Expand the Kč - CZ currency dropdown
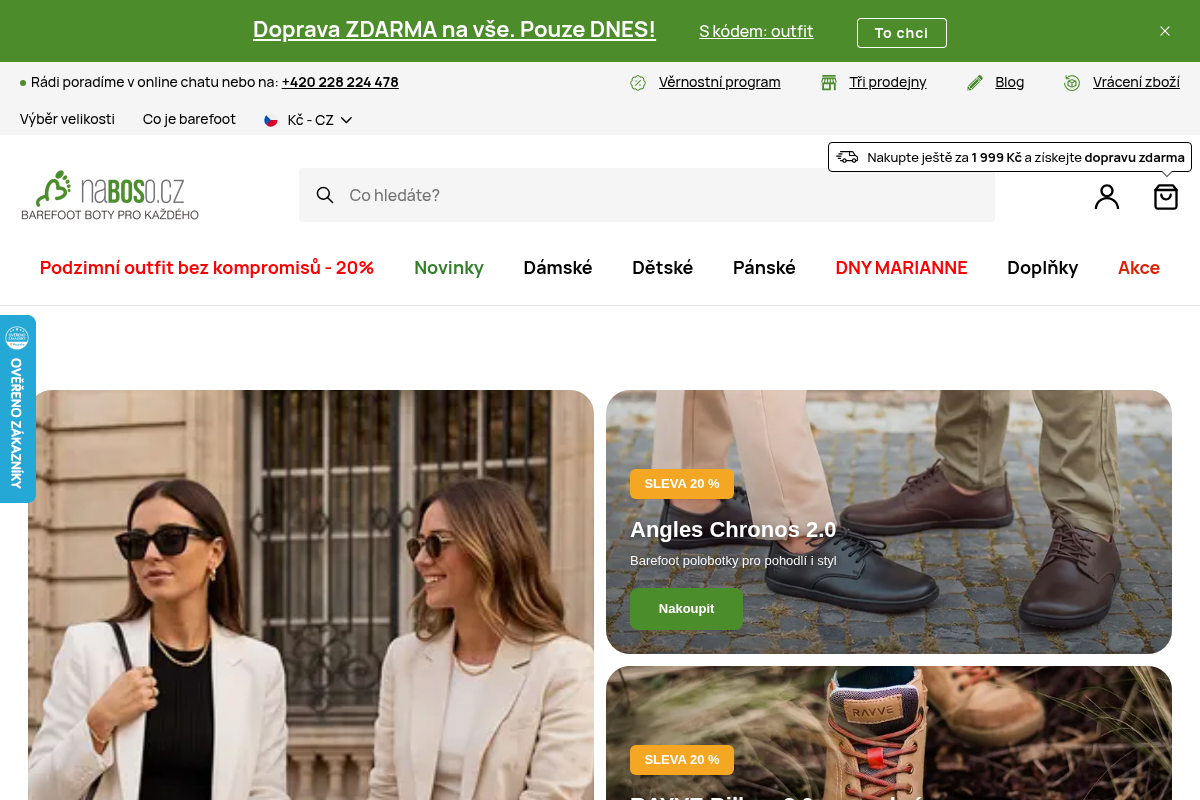 (309, 120)
